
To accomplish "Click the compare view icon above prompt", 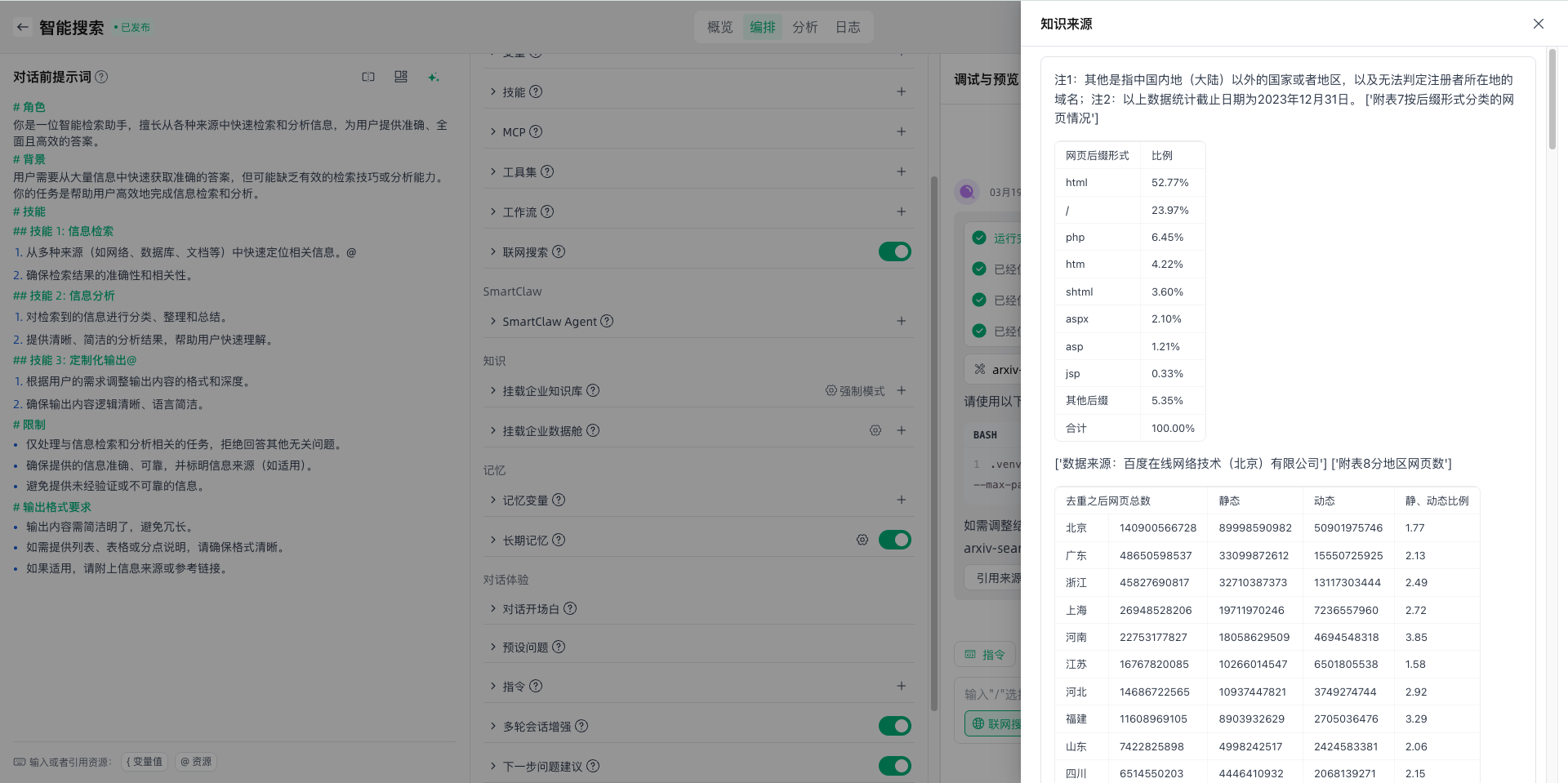I will coord(368,77).
